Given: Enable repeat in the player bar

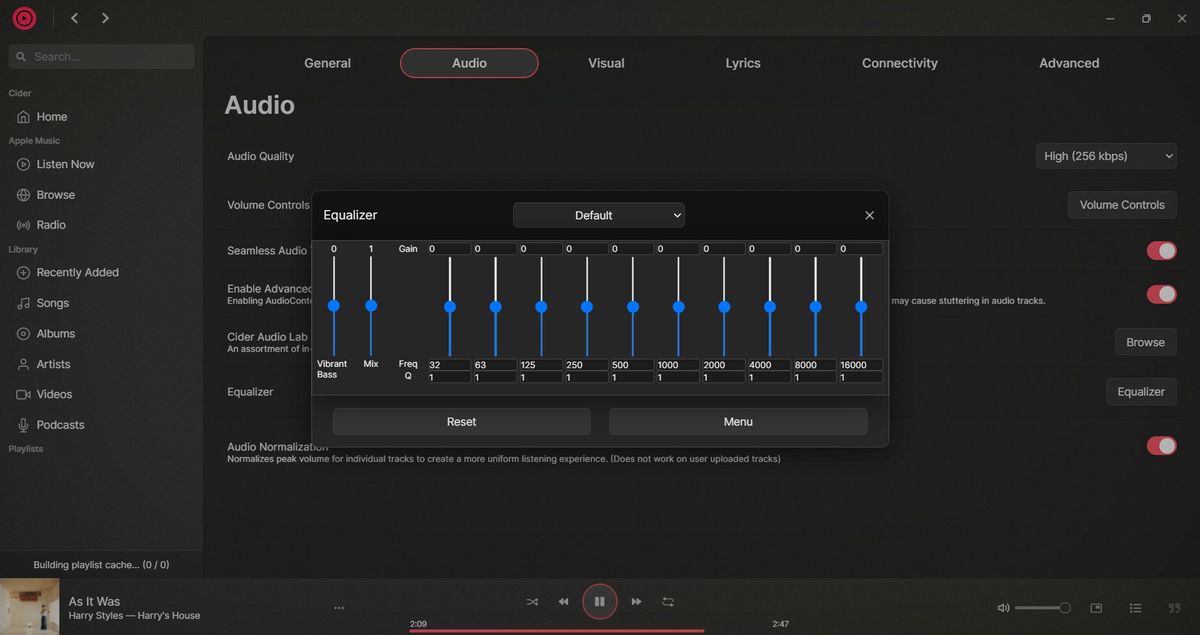Looking at the screenshot, I should (x=668, y=601).
